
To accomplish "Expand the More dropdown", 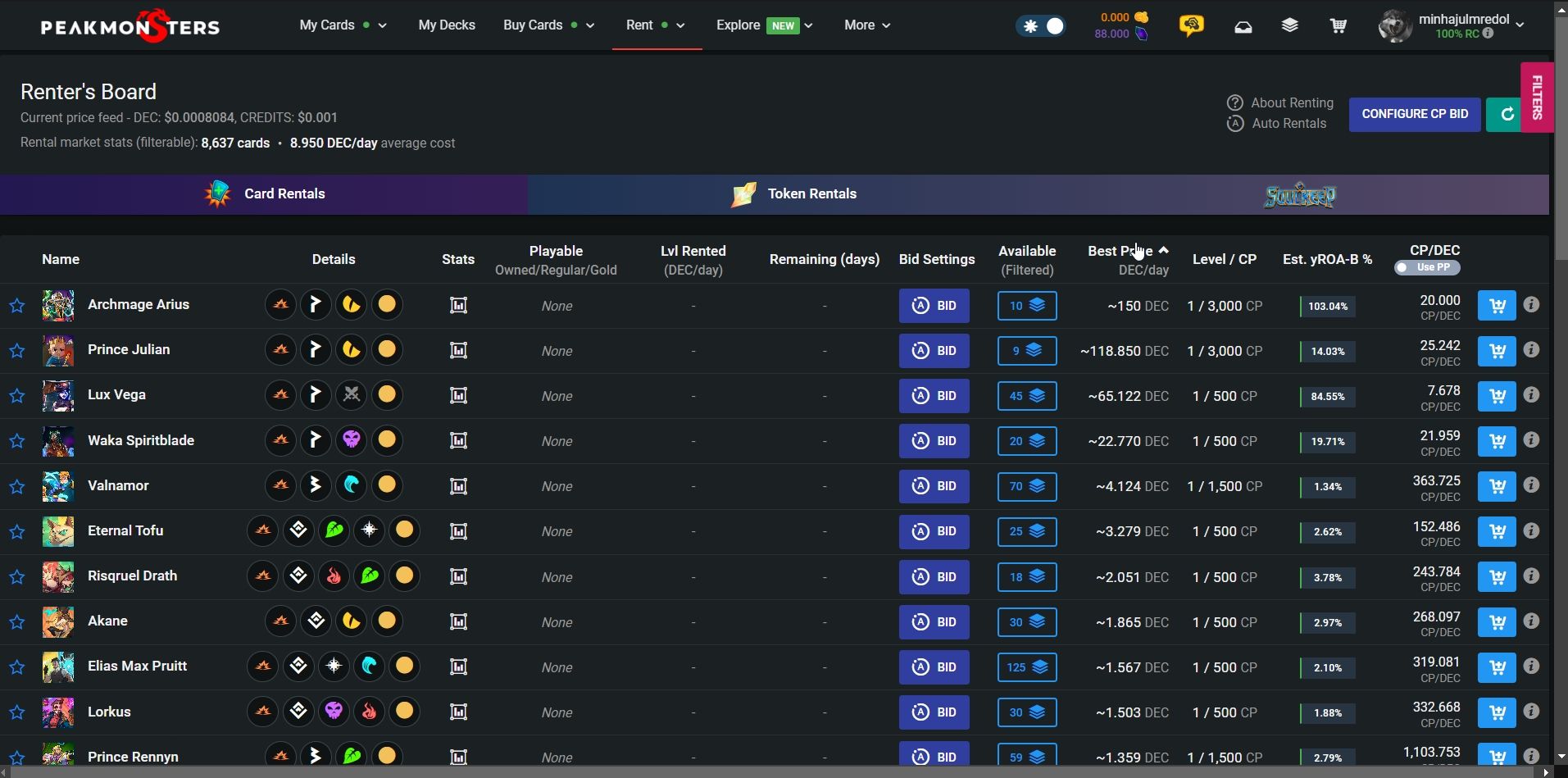I will tap(867, 25).
